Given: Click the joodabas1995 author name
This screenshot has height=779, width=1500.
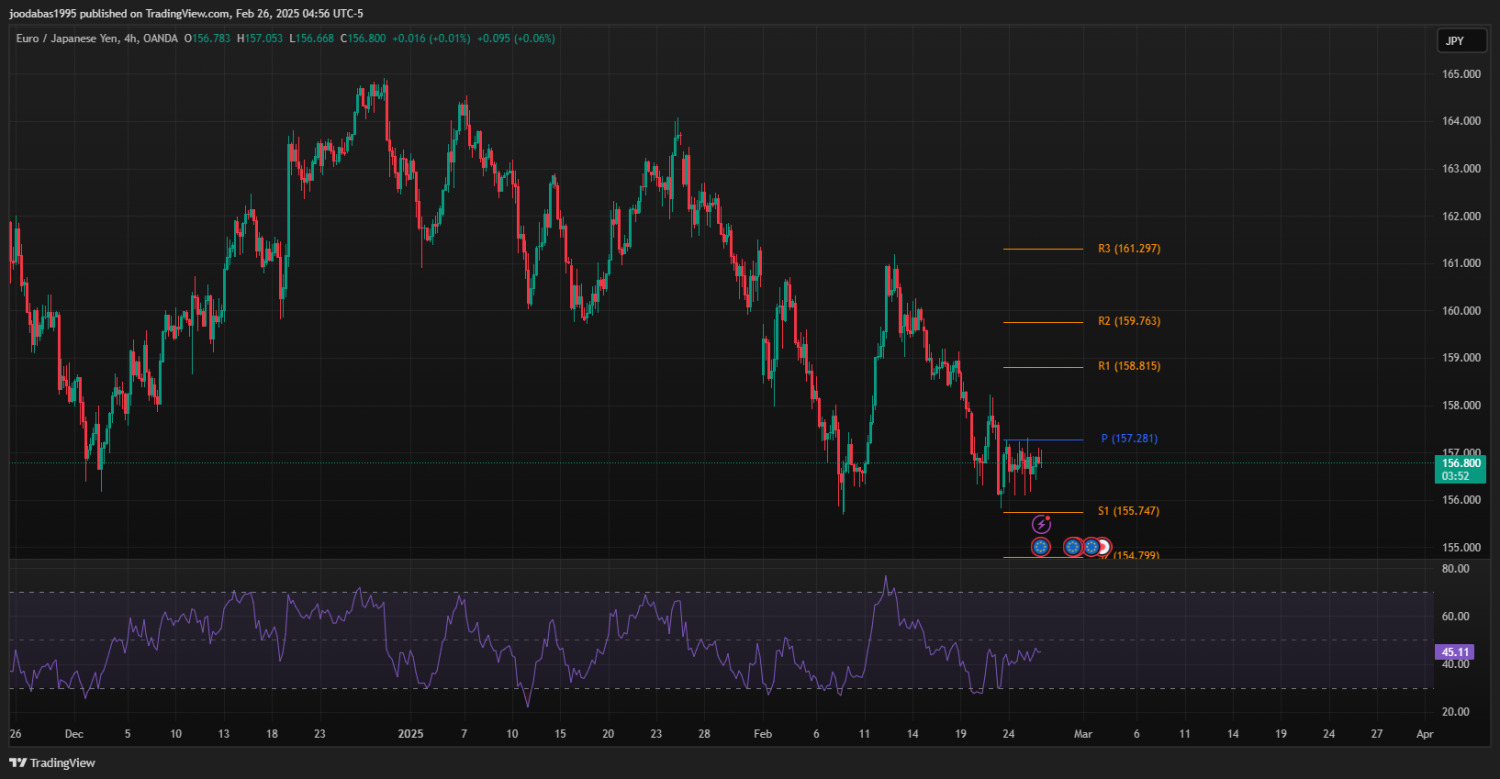Looking at the screenshot, I should [46, 15].
